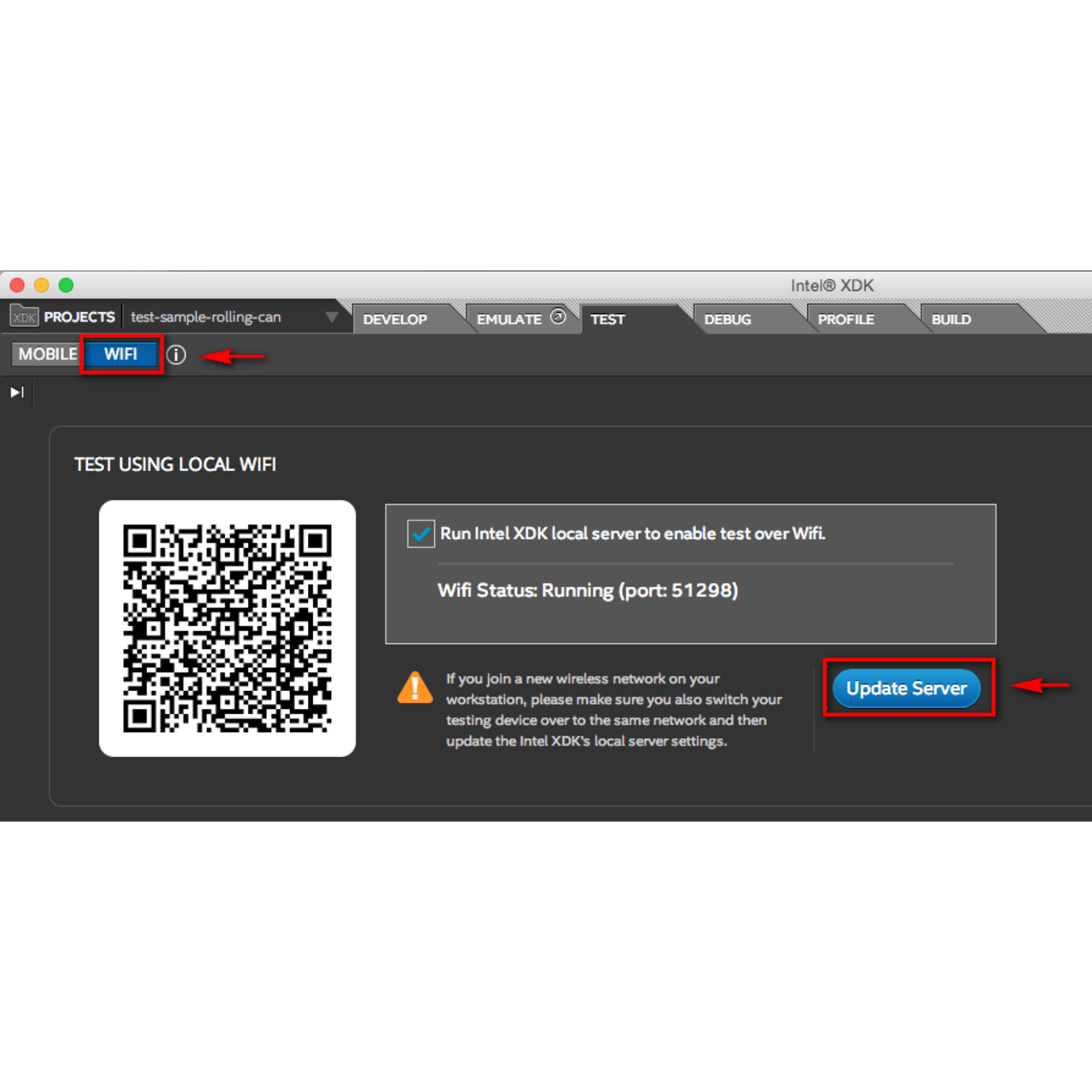Switch to the Develop tab
Screen dimensions: 1092x1092
pyautogui.click(x=395, y=319)
